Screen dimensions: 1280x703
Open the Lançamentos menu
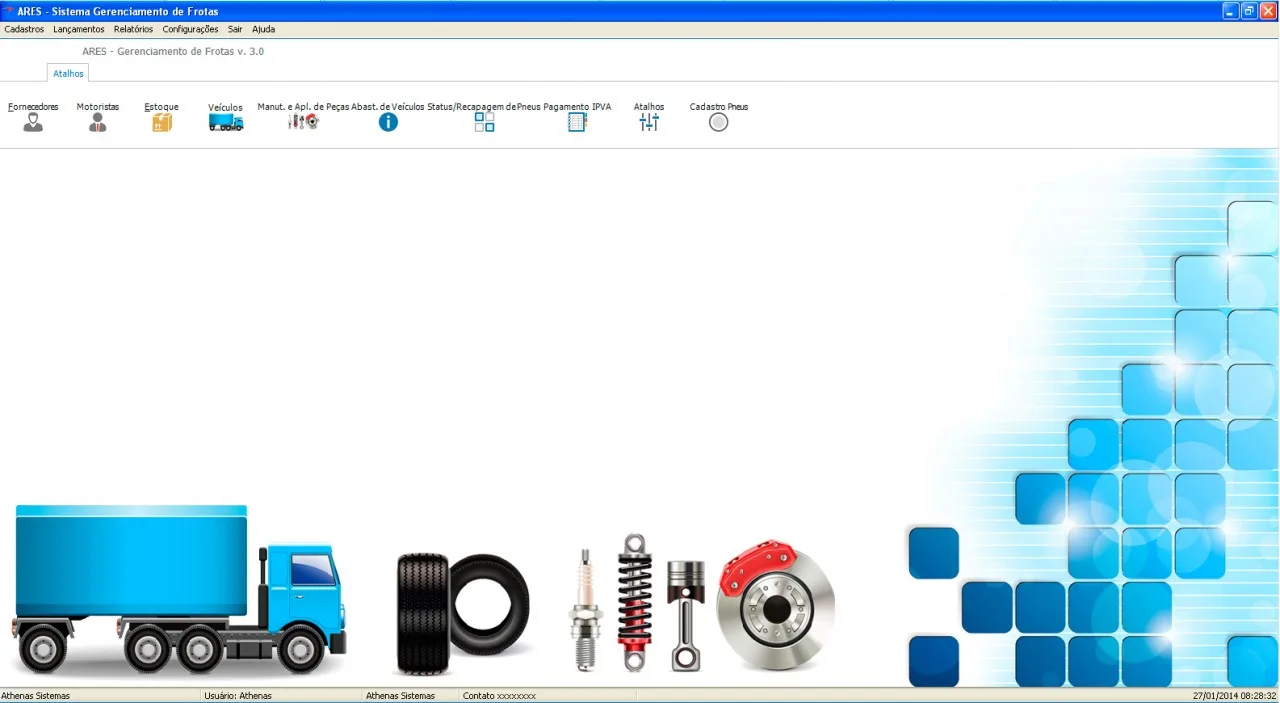[x=79, y=29]
